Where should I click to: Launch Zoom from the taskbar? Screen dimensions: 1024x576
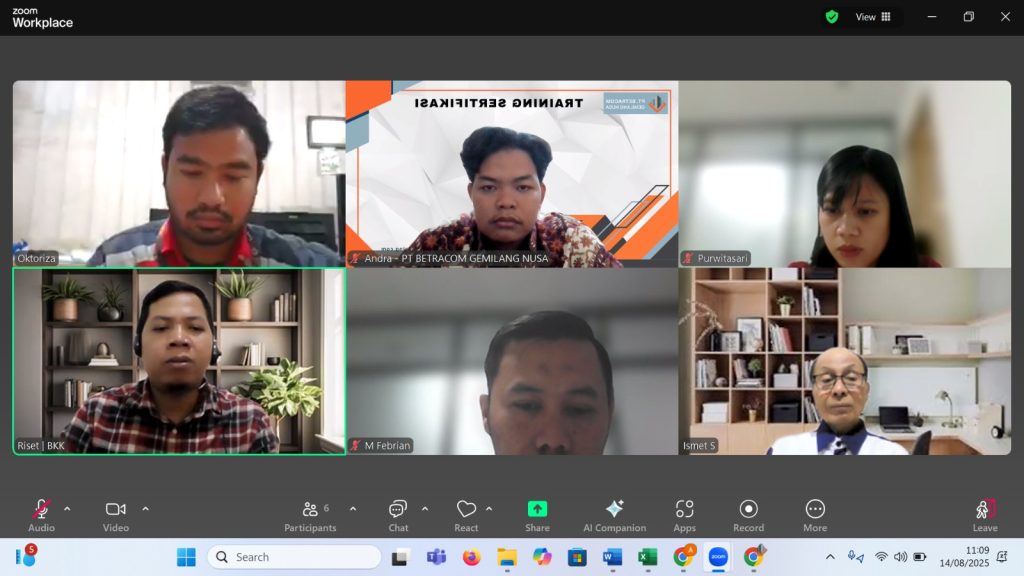click(x=717, y=557)
